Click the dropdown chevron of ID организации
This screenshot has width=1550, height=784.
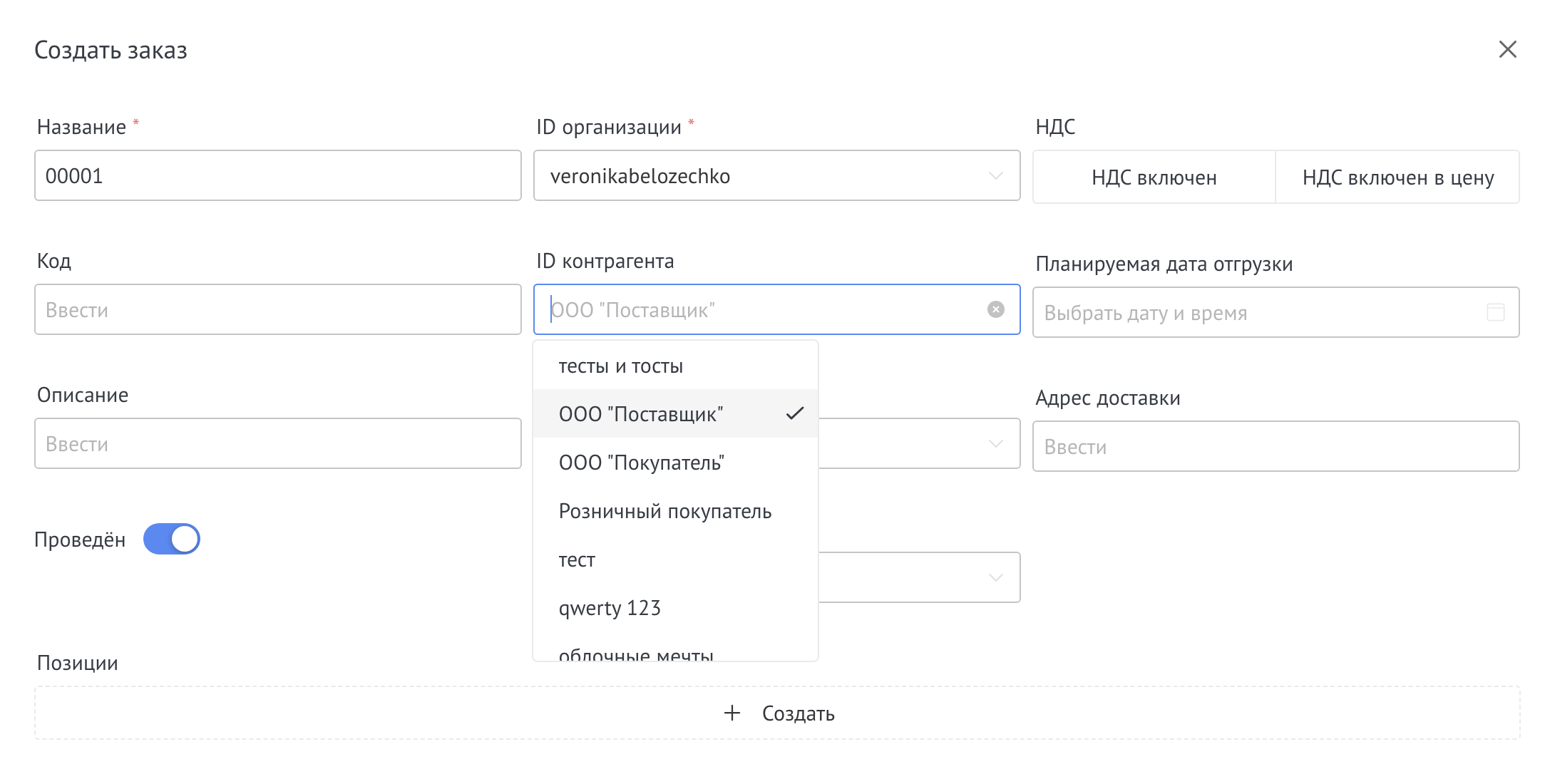coord(997,176)
